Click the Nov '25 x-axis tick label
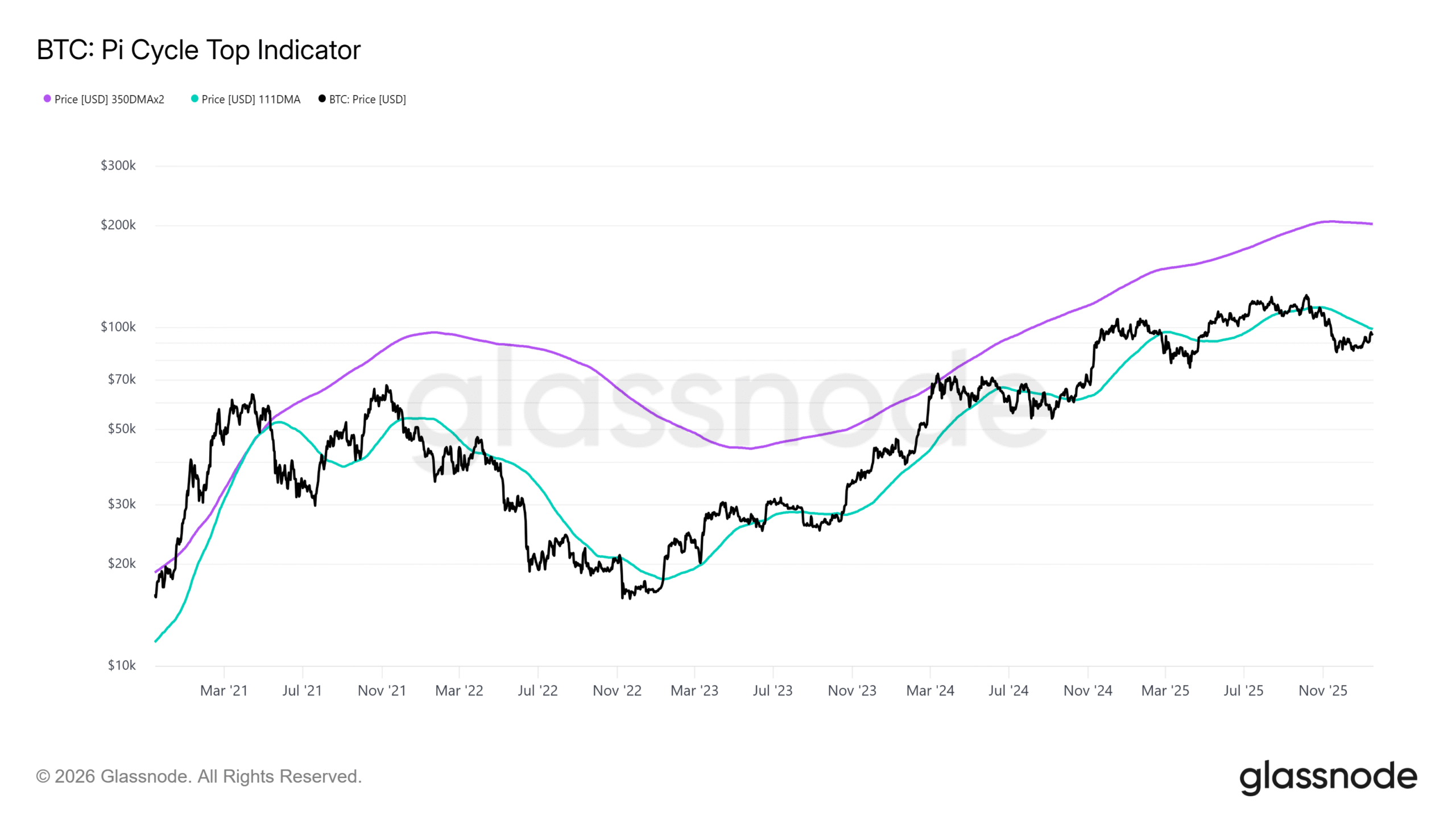This screenshot has width=1456, height=819. [x=1323, y=690]
